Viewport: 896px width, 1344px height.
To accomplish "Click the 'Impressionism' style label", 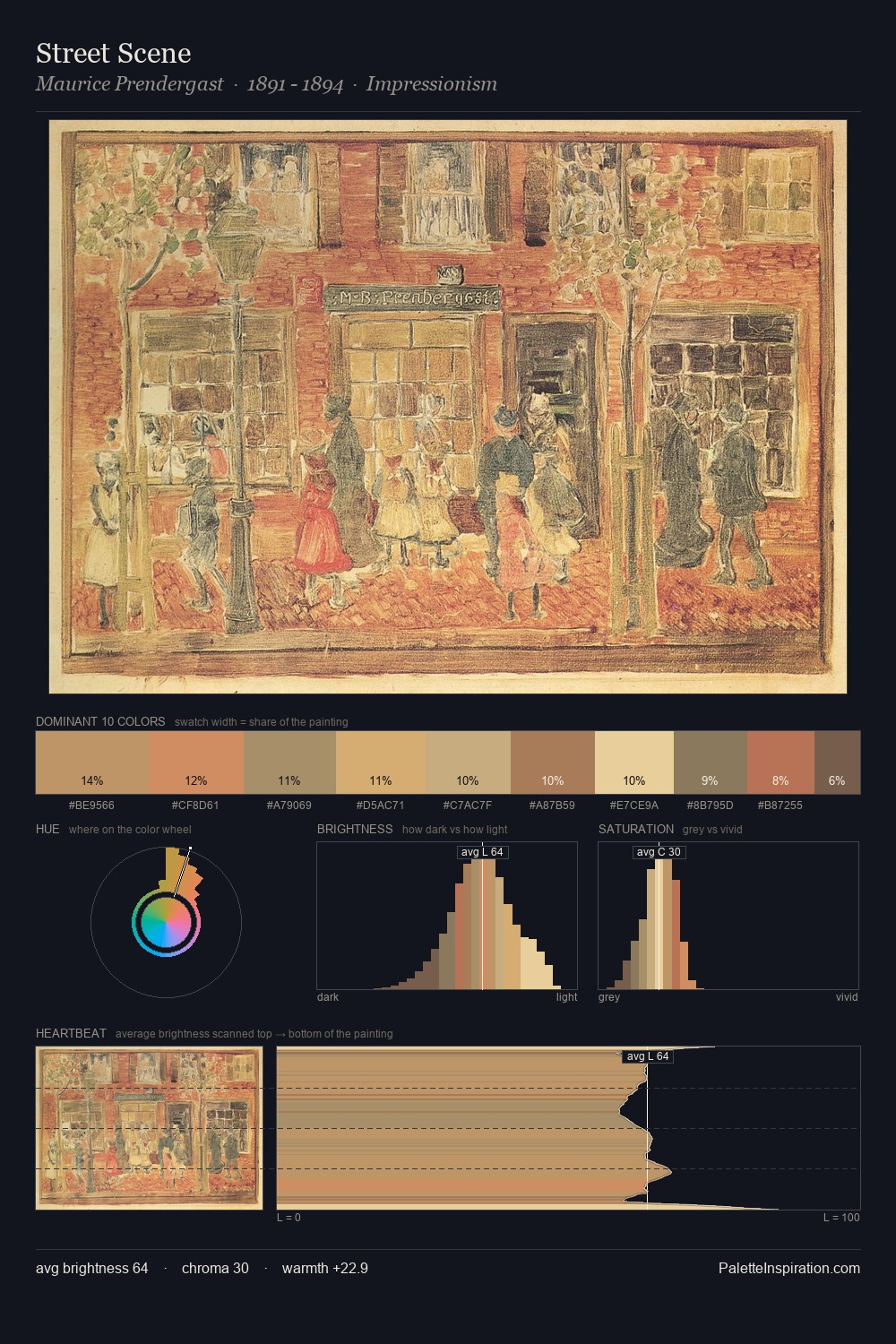I will (431, 84).
